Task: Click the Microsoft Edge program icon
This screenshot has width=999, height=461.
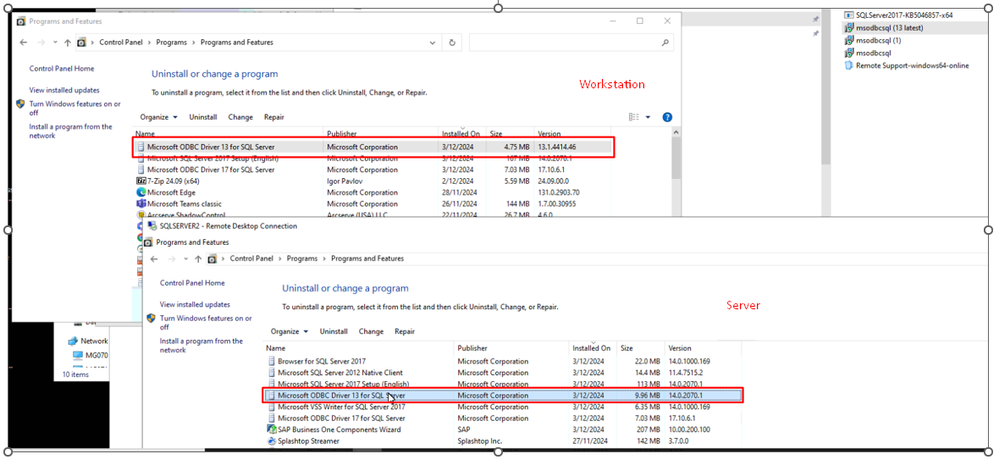Action: coord(141,192)
